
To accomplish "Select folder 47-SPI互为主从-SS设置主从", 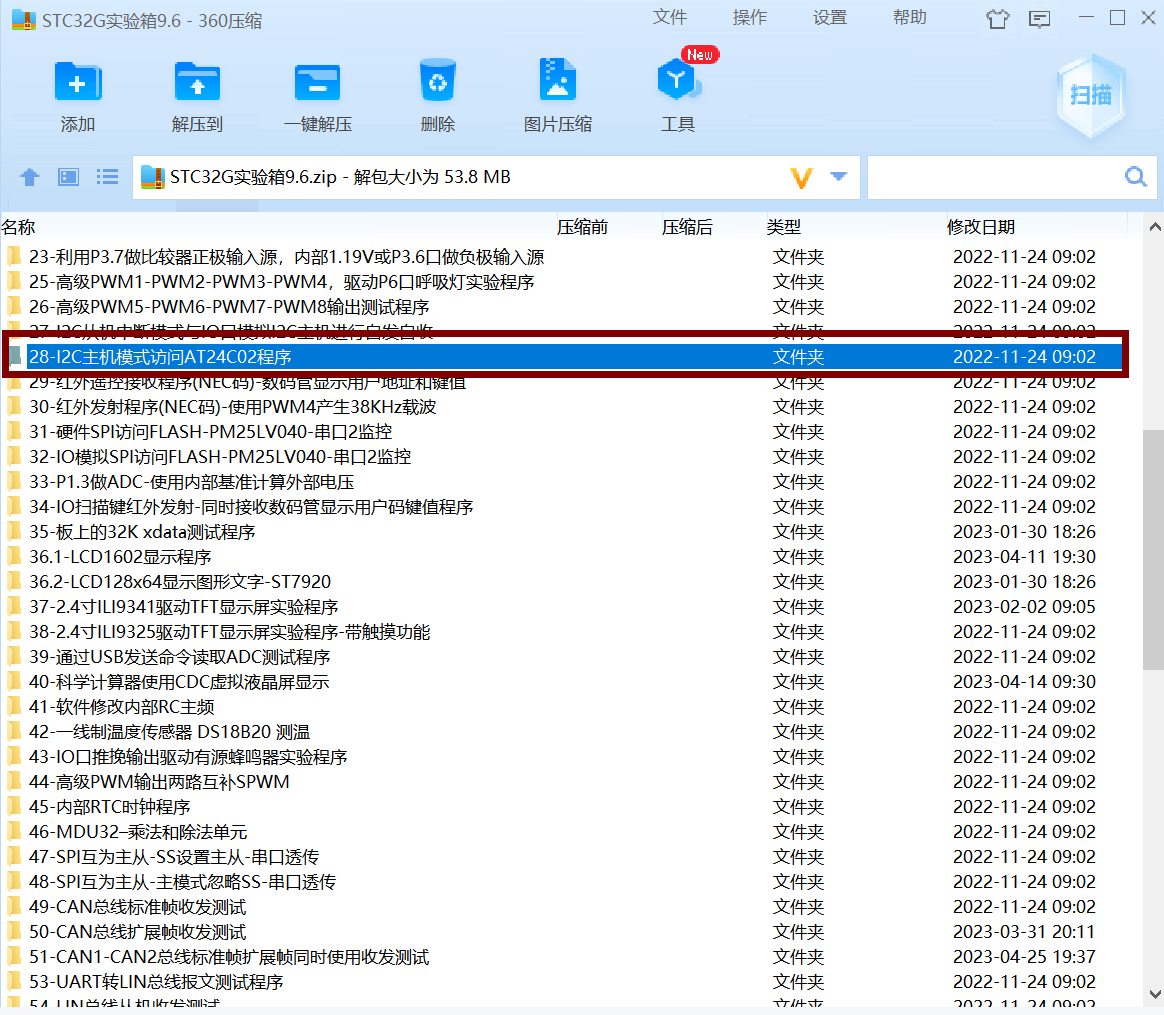I will (174, 857).
